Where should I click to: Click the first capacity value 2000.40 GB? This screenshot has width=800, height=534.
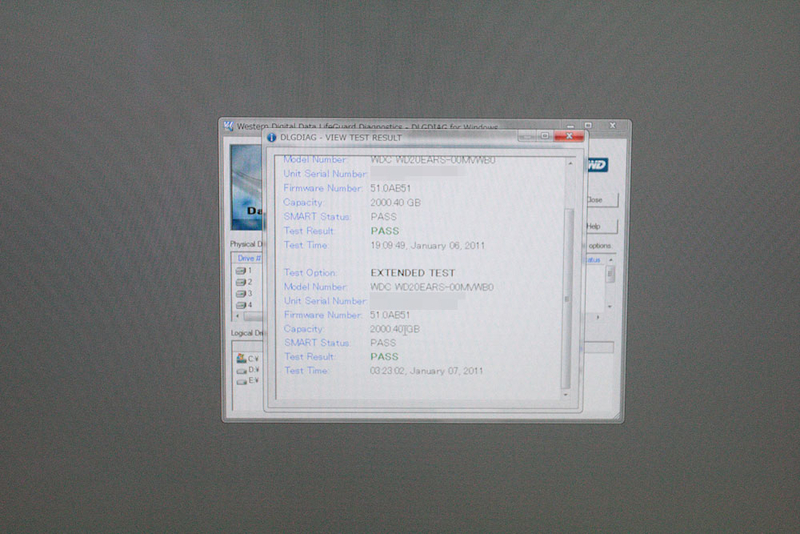395,202
